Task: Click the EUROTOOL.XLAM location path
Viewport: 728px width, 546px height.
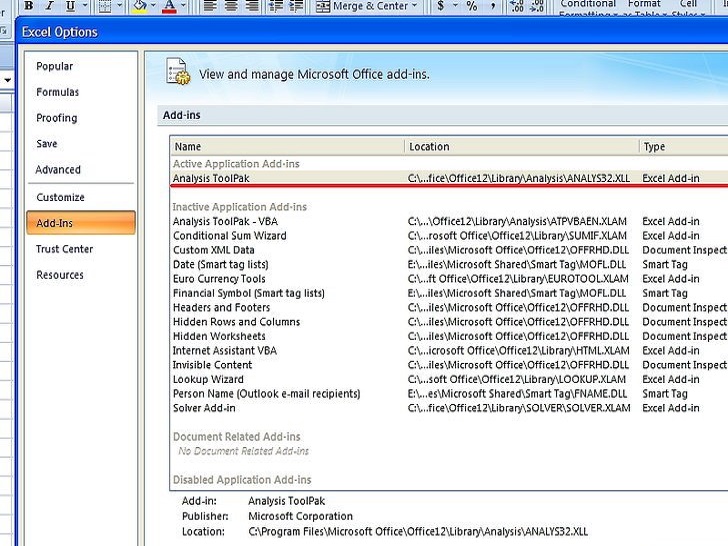Action: (x=518, y=279)
